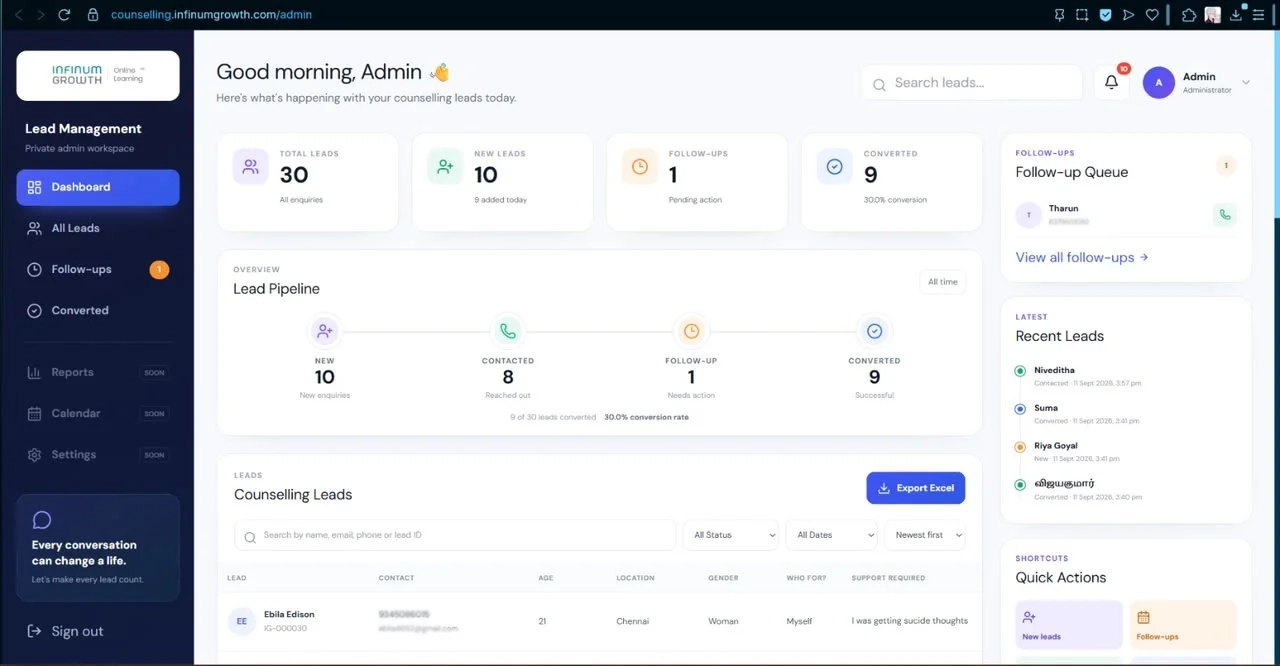
Task: Click the Infinum Growth logo
Action: (x=98, y=76)
